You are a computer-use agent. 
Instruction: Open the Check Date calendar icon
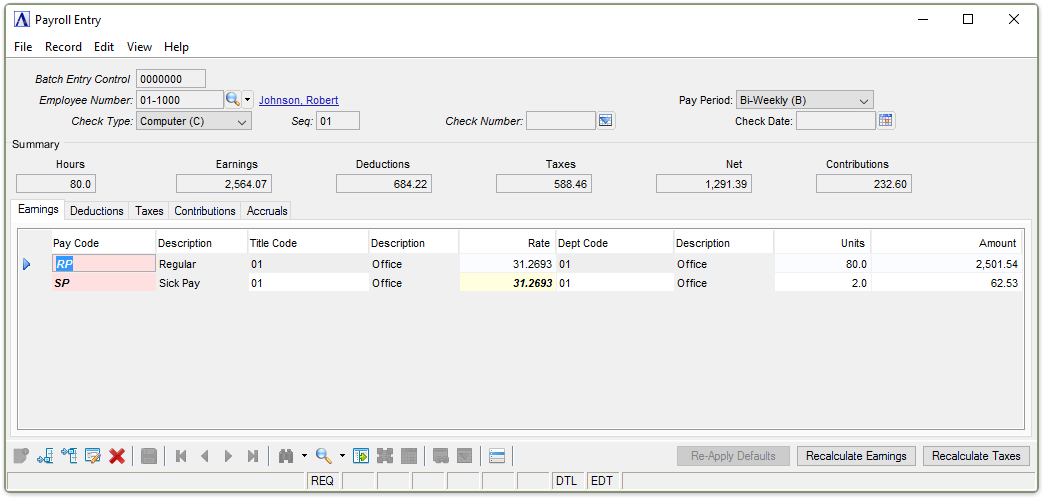click(x=885, y=121)
